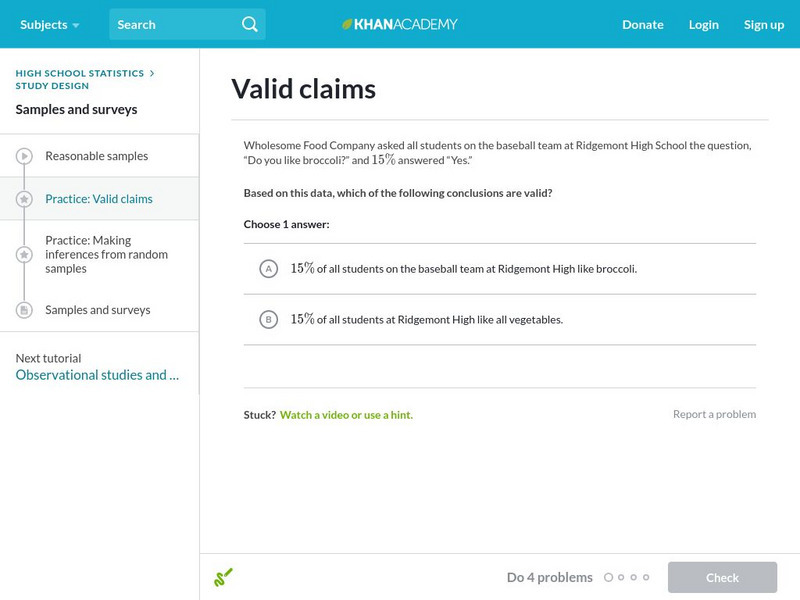Click the first problem progress circle
This screenshot has width=800, height=600.
click(x=608, y=577)
